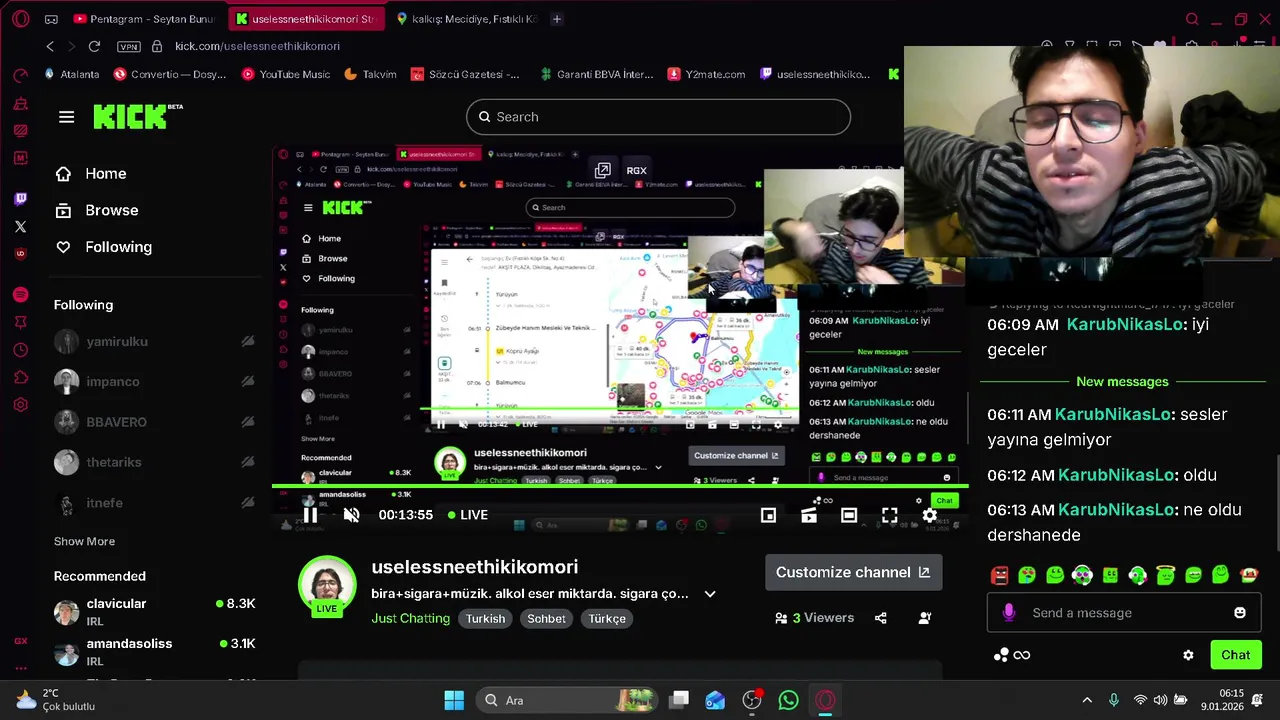Image resolution: width=1280 pixels, height=720 pixels.
Task: Open the Kick hamburger menu
Action: (66, 117)
